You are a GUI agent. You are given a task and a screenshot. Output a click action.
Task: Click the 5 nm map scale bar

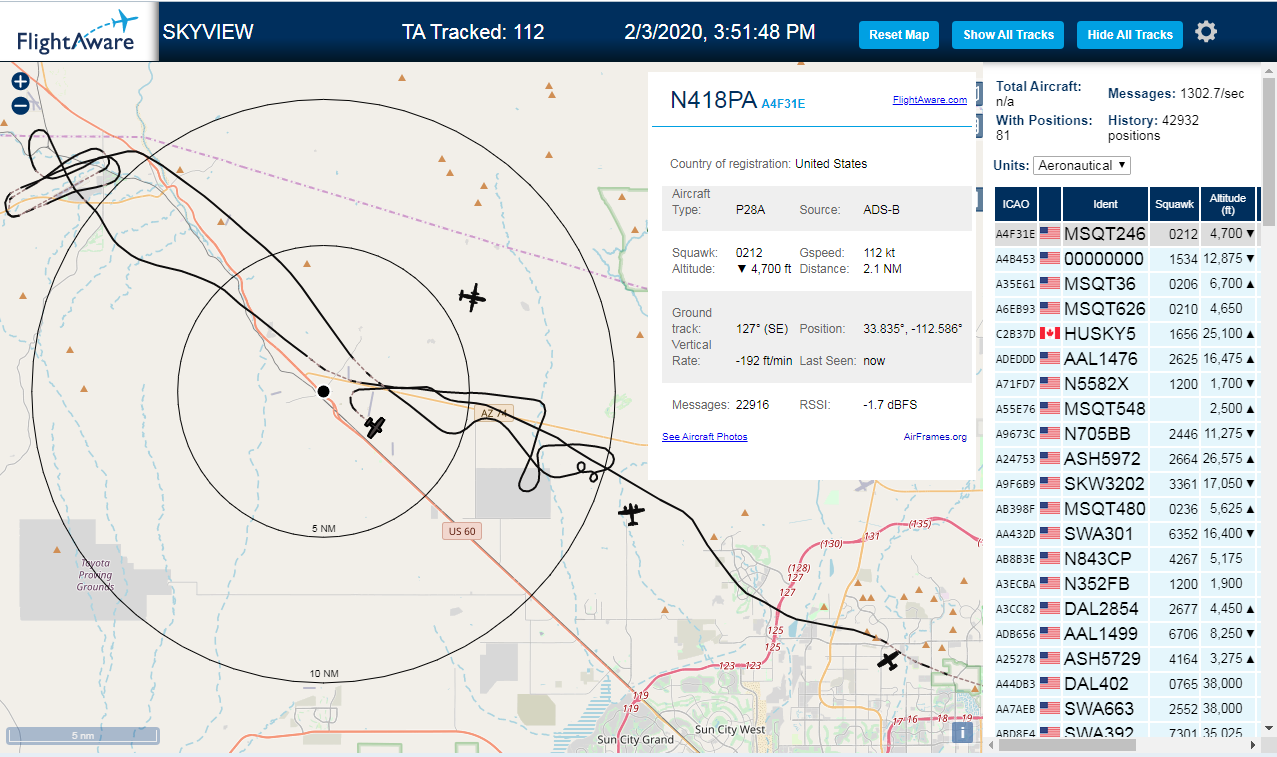[x=83, y=735]
